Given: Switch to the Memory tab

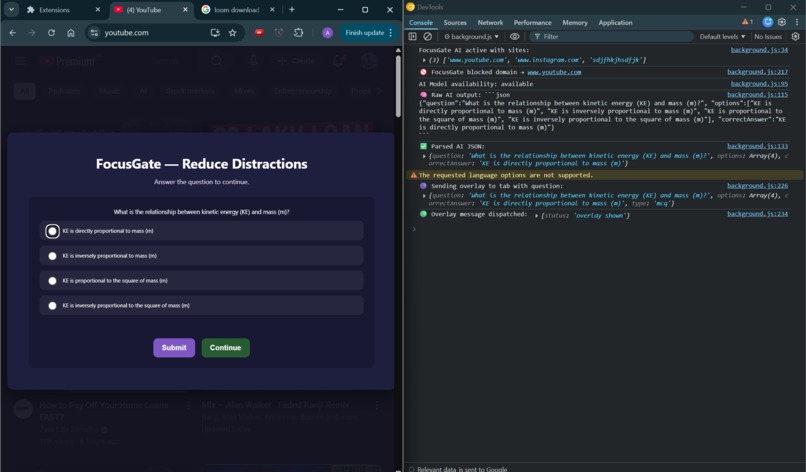Looking at the screenshot, I should [x=575, y=23].
